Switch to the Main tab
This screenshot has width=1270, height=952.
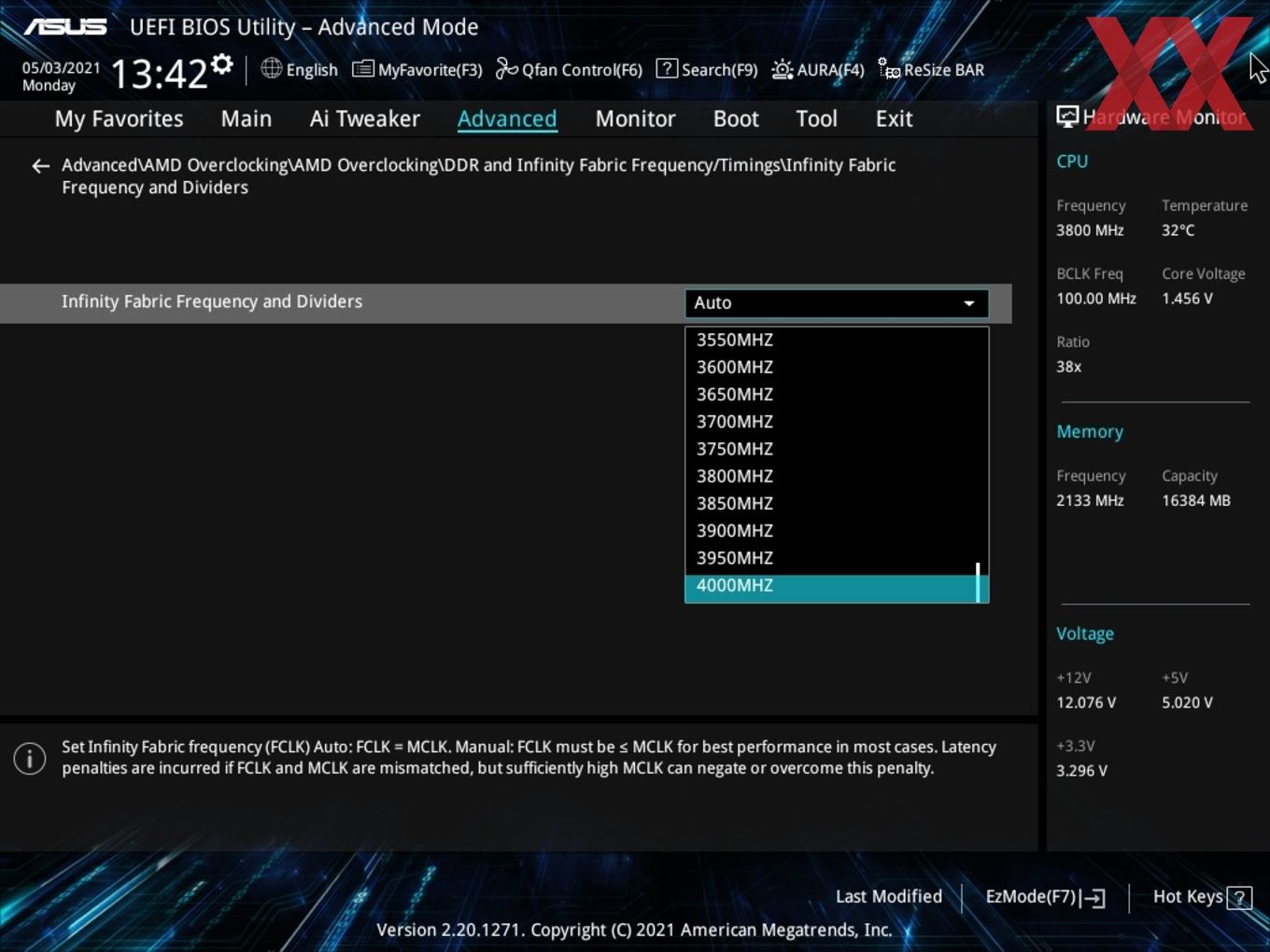[x=247, y=119]
